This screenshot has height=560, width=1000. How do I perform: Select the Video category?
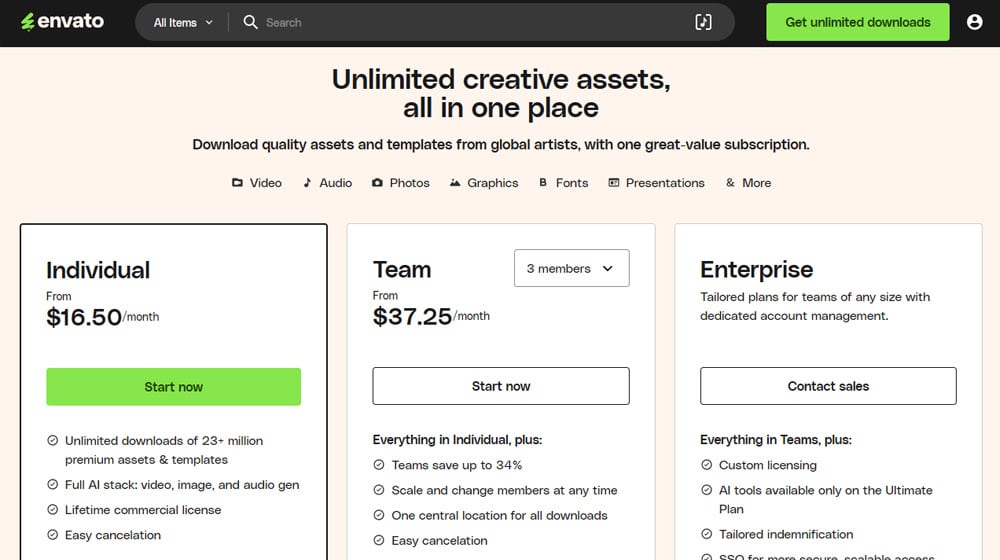256,182
